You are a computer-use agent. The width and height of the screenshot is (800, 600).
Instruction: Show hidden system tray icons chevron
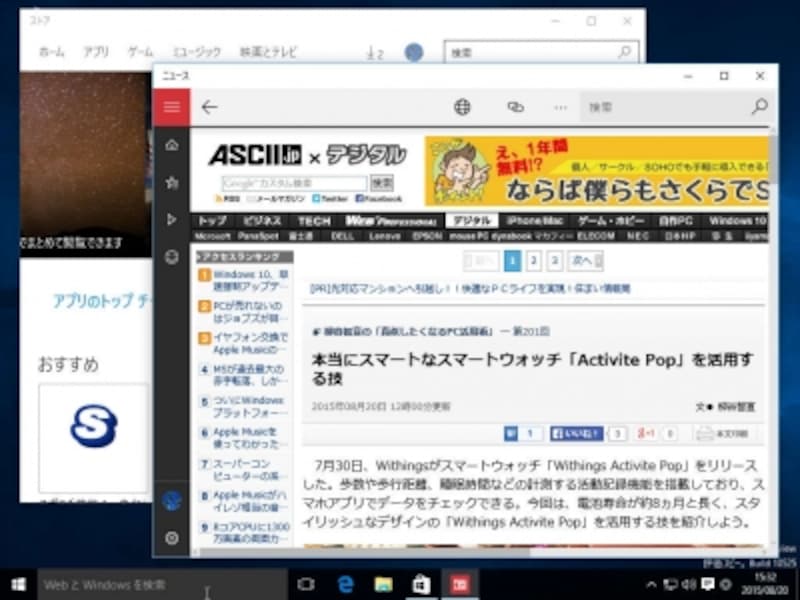point(652,584)
